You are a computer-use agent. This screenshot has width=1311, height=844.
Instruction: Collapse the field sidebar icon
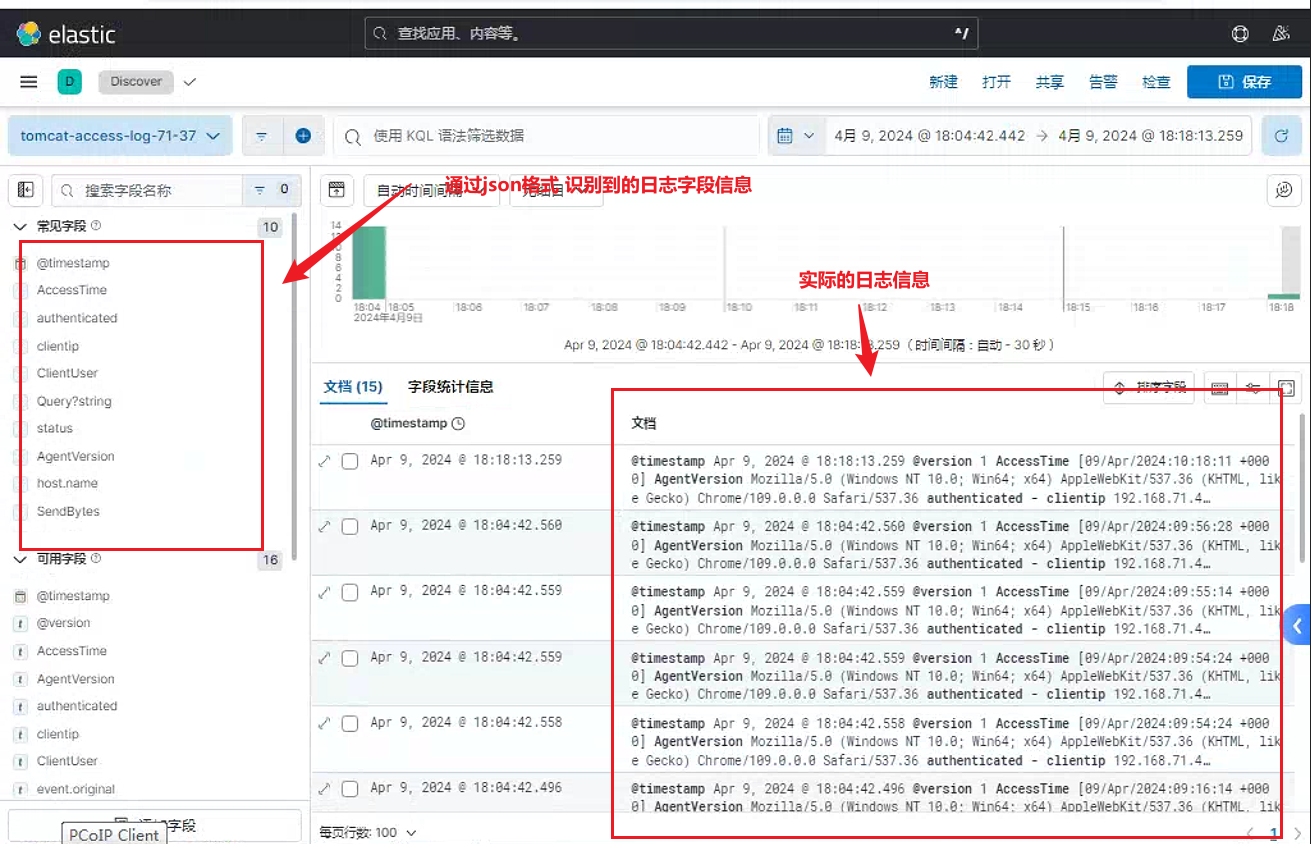(26, 190)
